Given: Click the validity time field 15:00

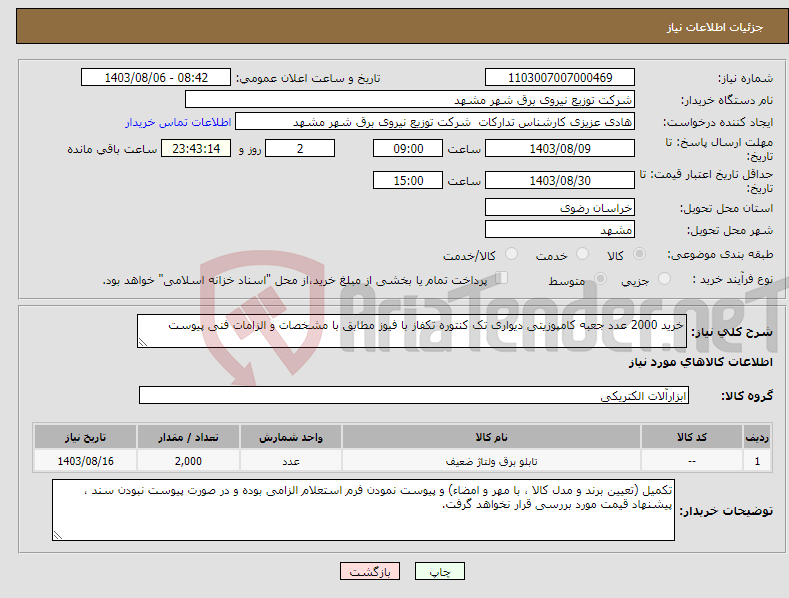Looking at the screenshot, I should 408,180.
